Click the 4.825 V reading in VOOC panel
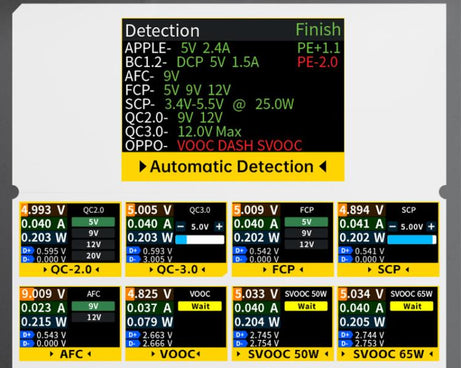461x368 pixels. (149, 294)
